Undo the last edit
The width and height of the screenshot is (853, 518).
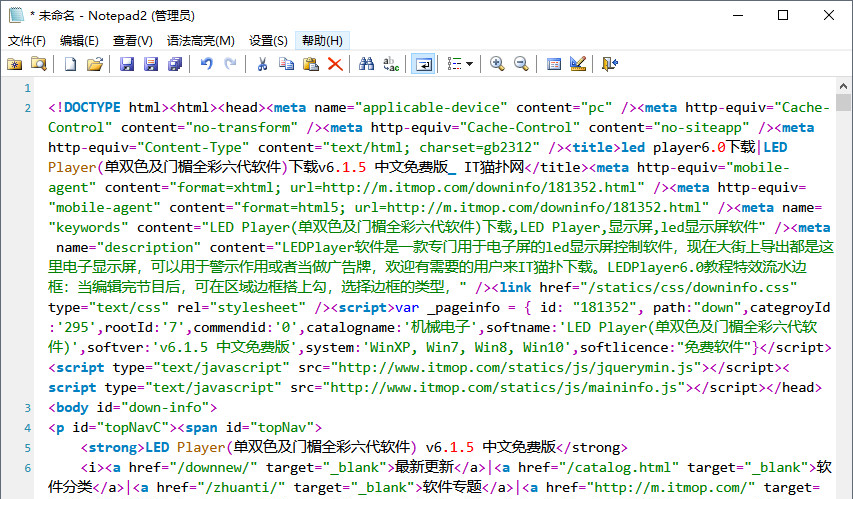[207, 64]
